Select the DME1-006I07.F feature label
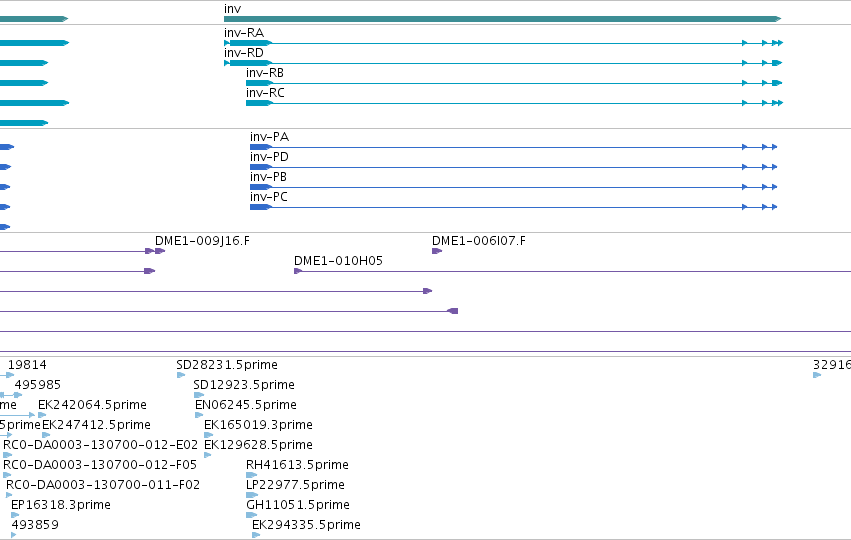This screenshot has width=851, height=540. [479, 241]
